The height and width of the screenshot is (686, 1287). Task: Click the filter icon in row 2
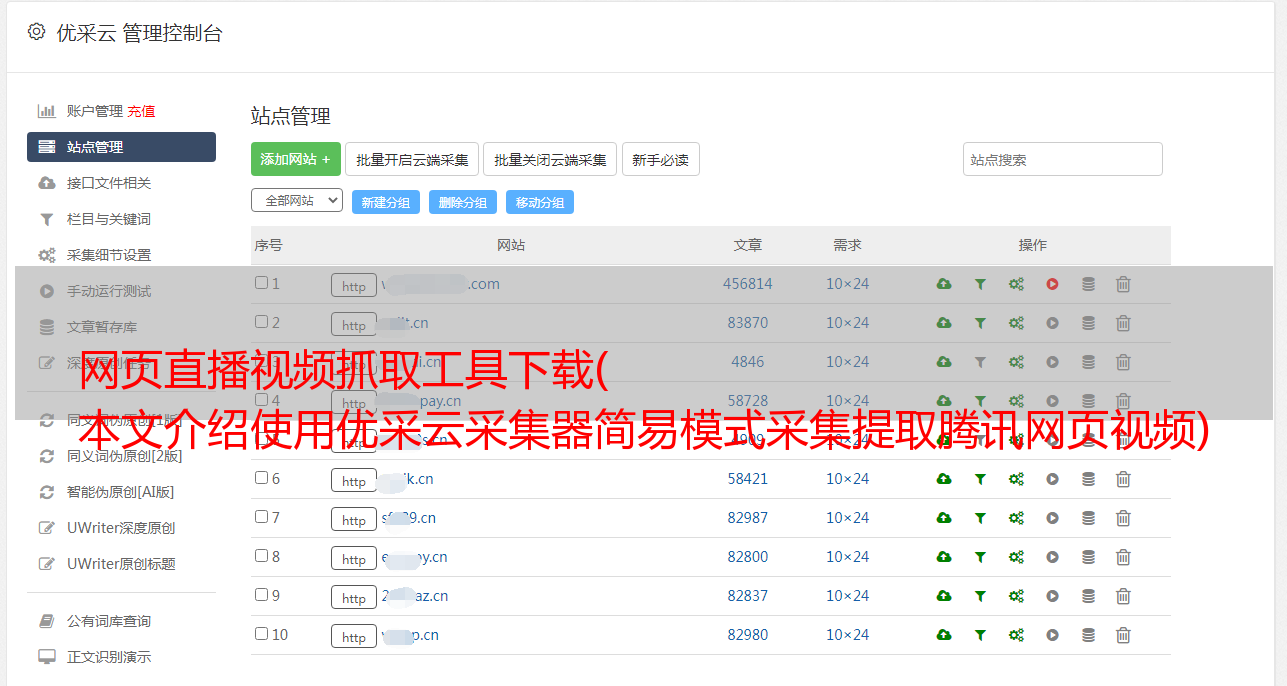[980, 323]
